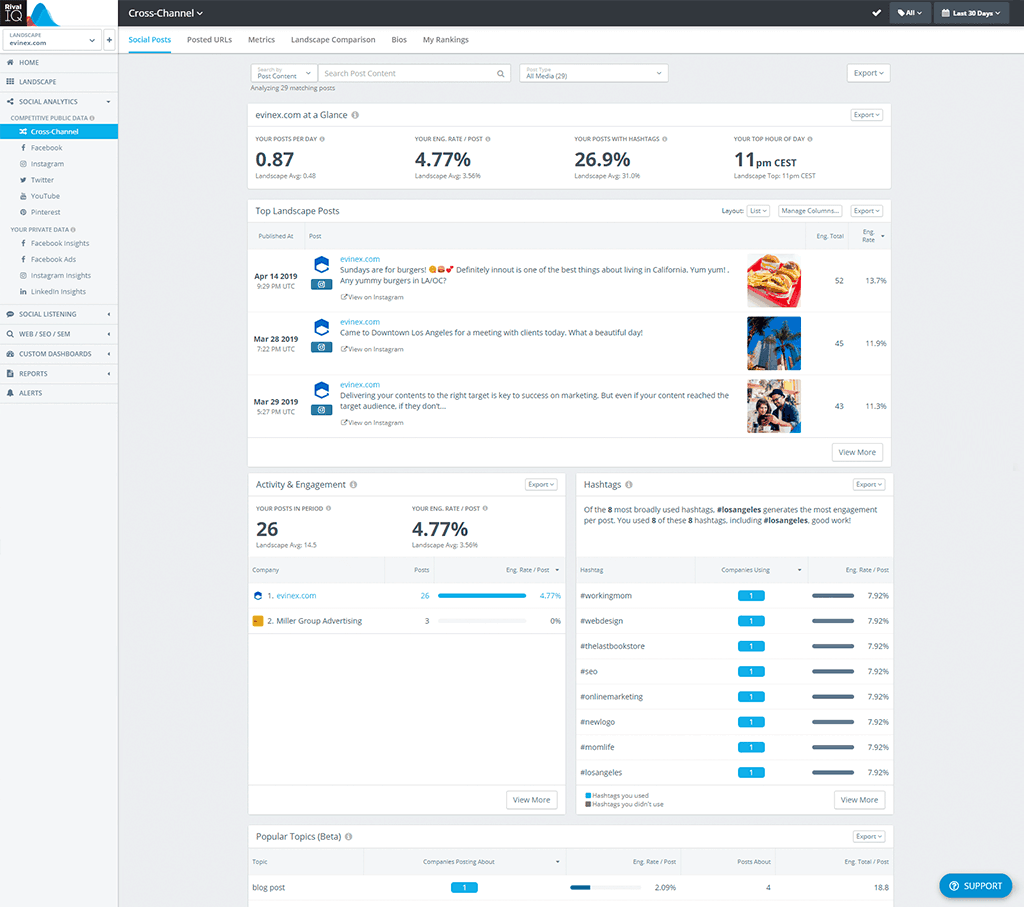This screenshot has width=1024, height=907.
Task: Show info for Your Posts Per Day
Action: [x=322, y=139]
